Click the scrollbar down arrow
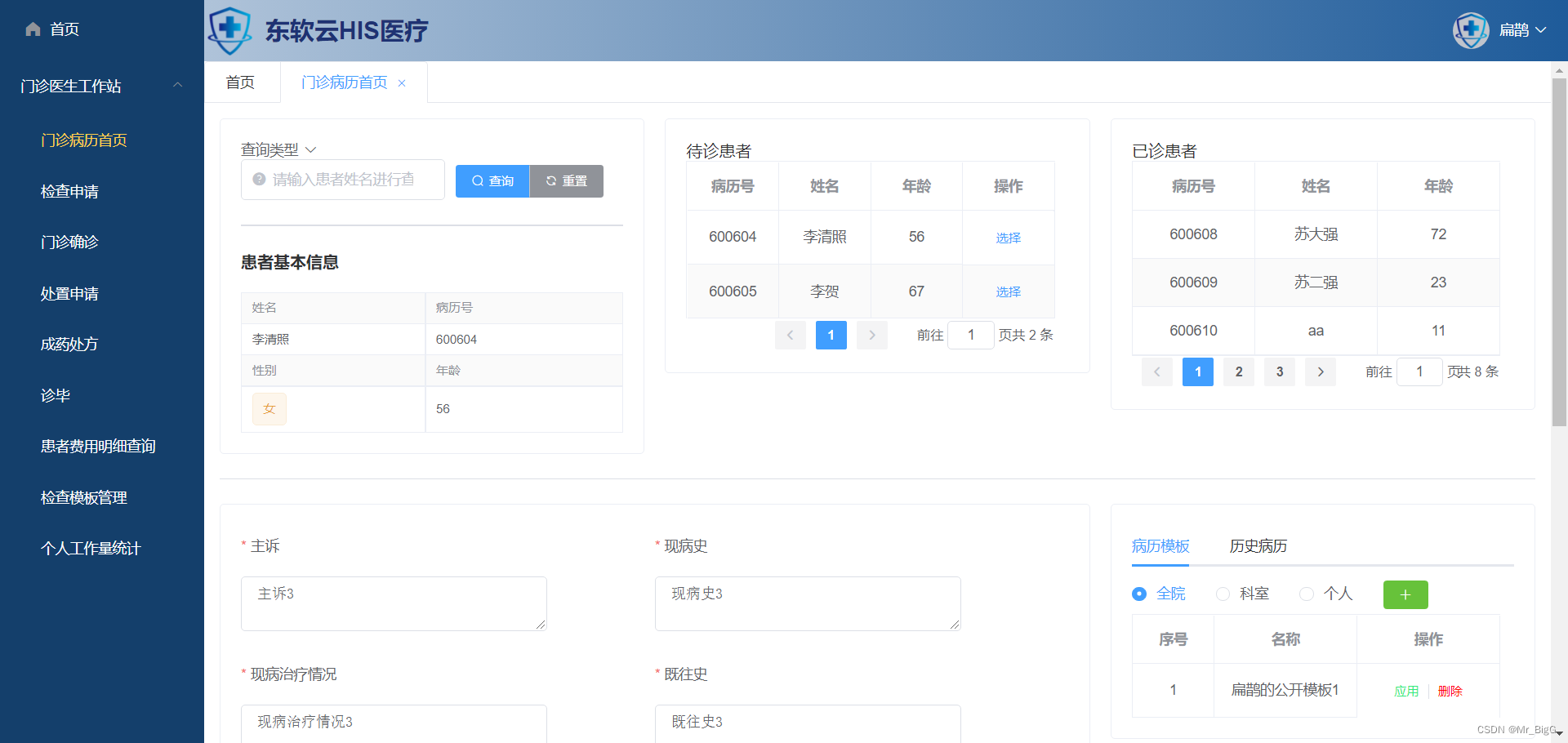 pyautogui.click(x=1559, y=733)
